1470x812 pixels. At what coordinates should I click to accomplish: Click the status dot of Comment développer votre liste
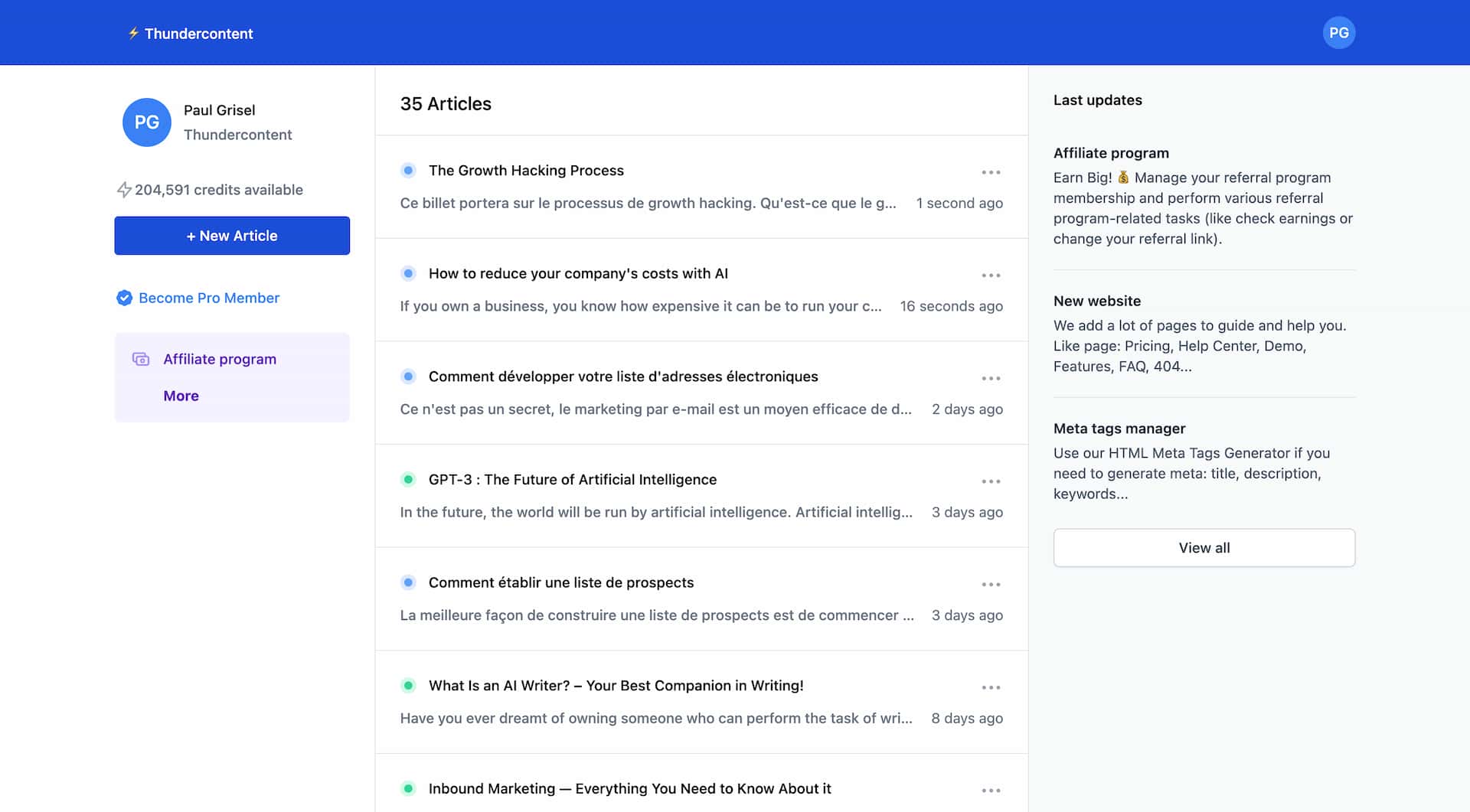click(408, 377)
